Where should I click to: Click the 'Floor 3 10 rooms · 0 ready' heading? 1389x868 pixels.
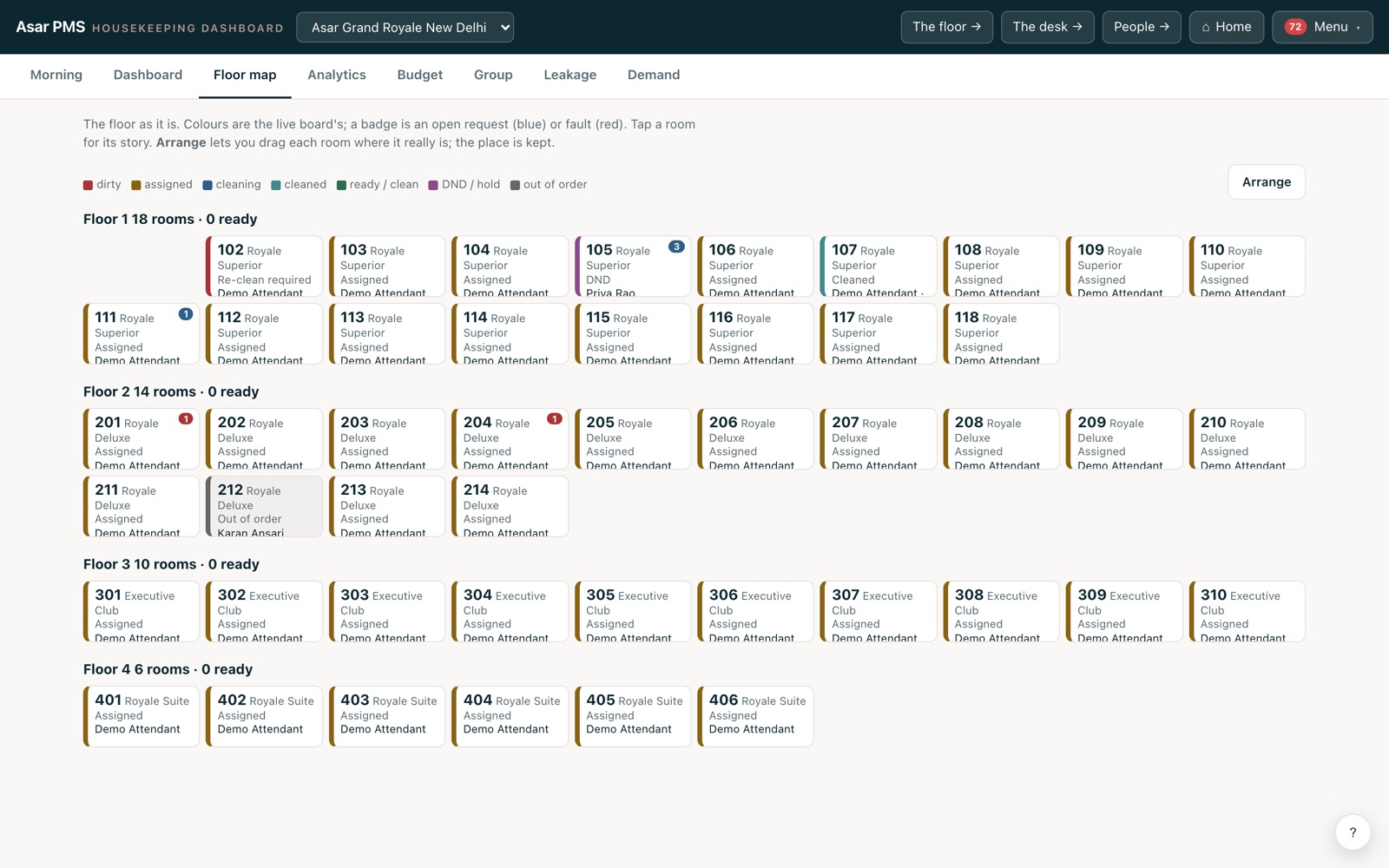point(171,564)
